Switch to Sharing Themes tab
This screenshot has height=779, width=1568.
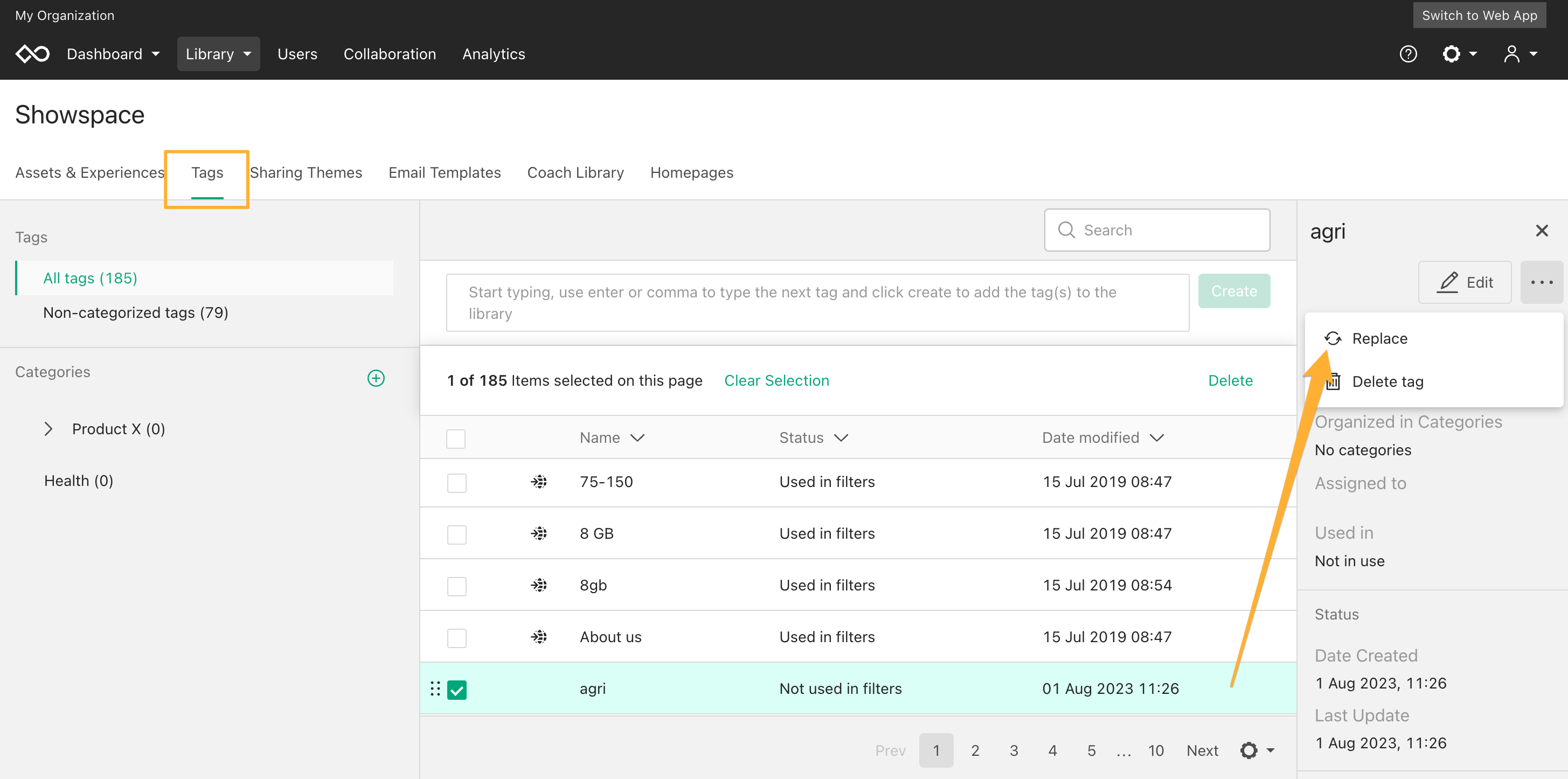306,173
